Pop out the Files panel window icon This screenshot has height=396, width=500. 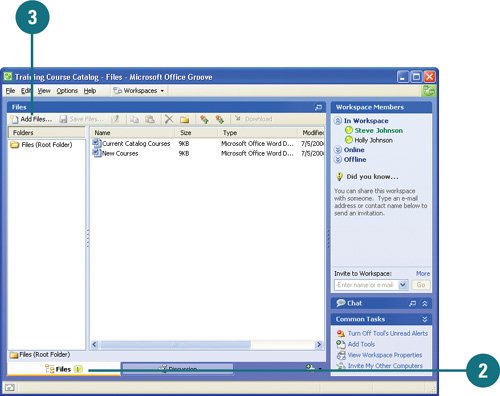[x=319, y=107]
